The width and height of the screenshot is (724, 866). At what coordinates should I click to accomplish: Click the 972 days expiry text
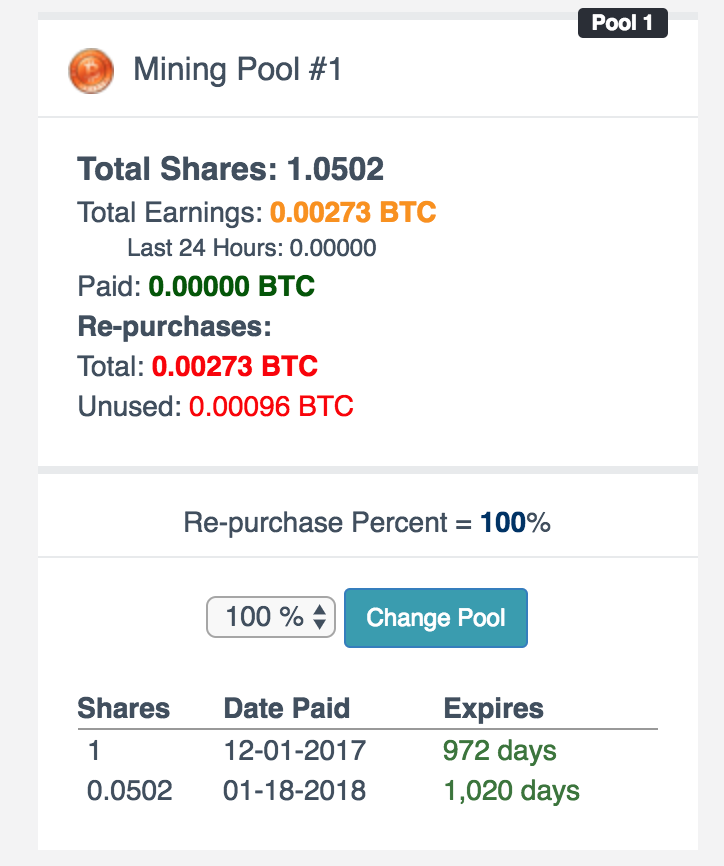click(499, 751)
